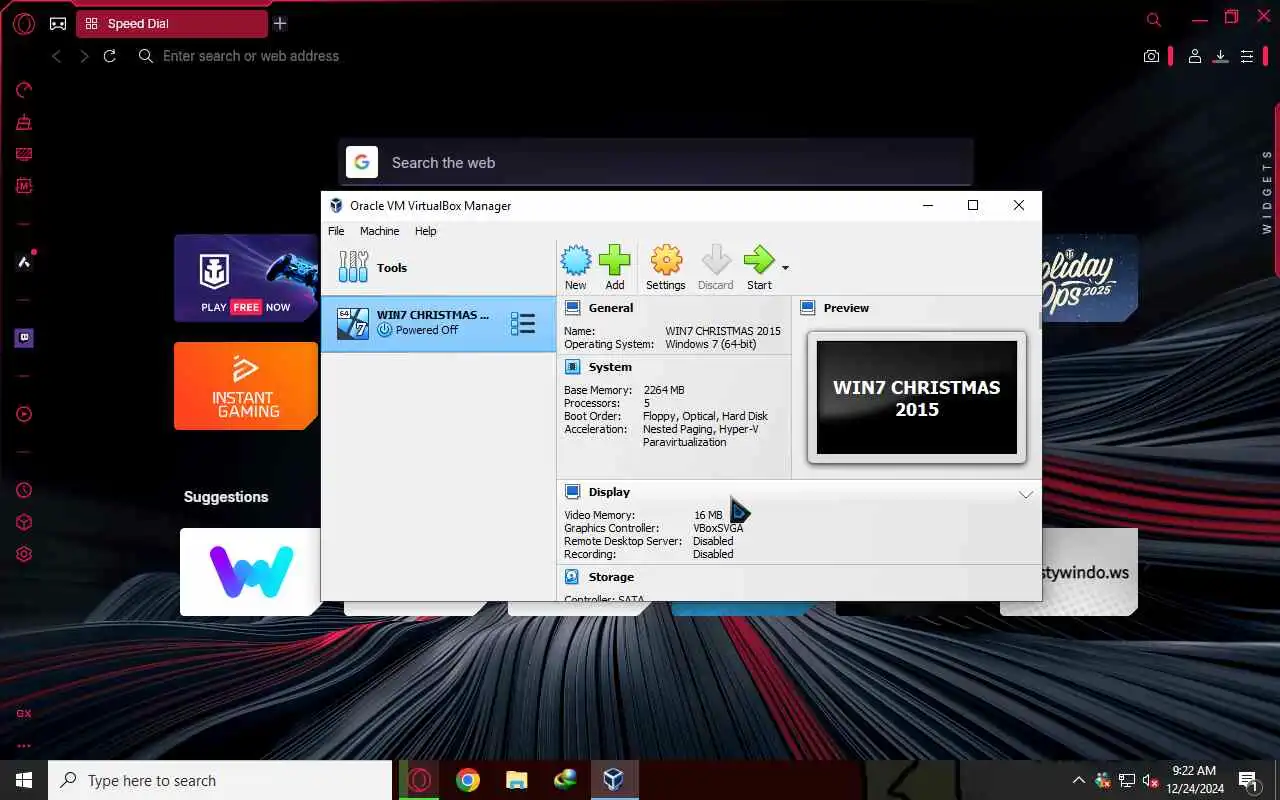The width and height of the screenshot is (1280, 800).
Task: Open Extensions cube sidebar icon
Action: pyautogui.click(x=24, y=522)
